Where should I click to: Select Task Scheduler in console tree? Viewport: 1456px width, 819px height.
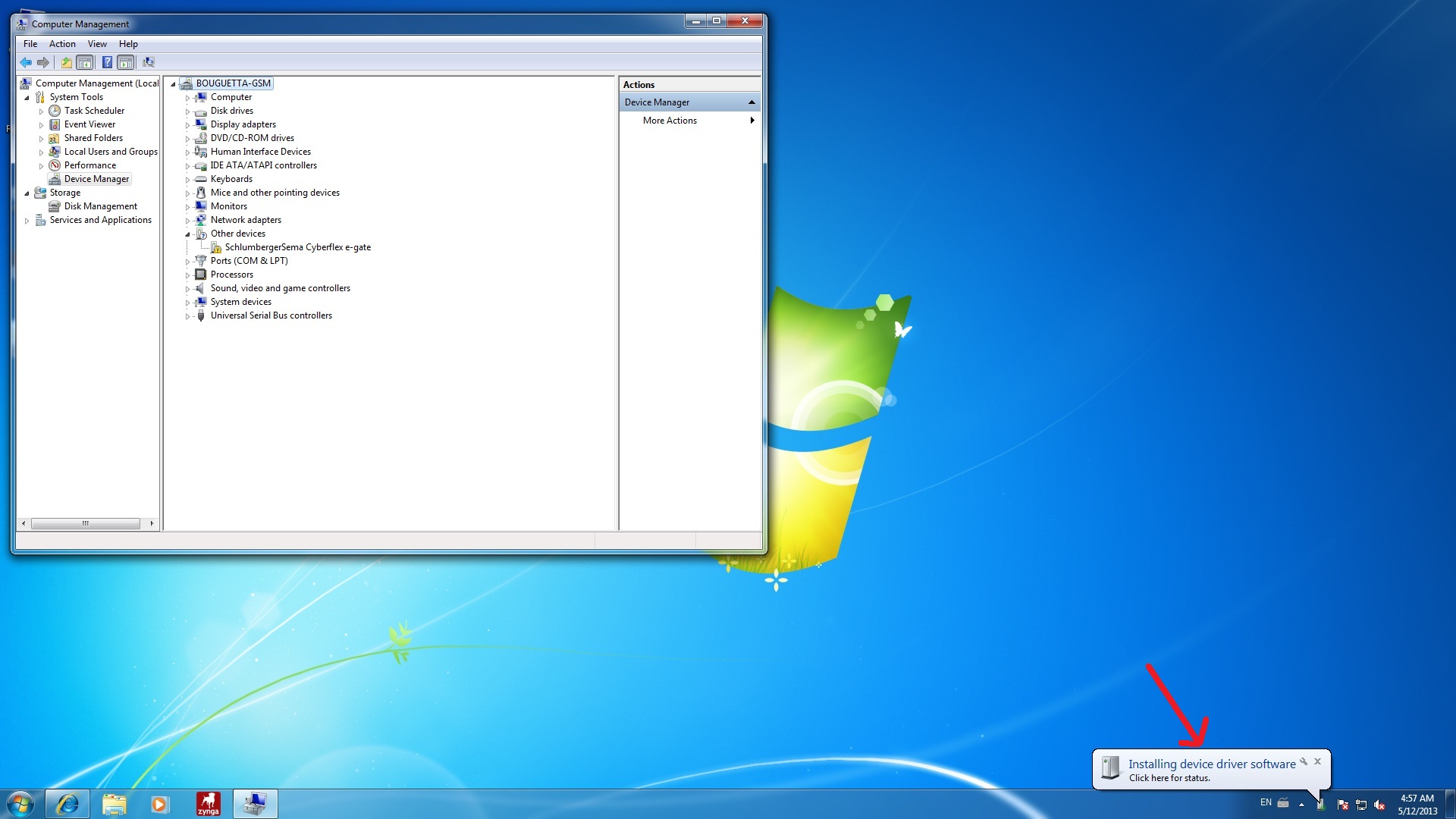94,111
